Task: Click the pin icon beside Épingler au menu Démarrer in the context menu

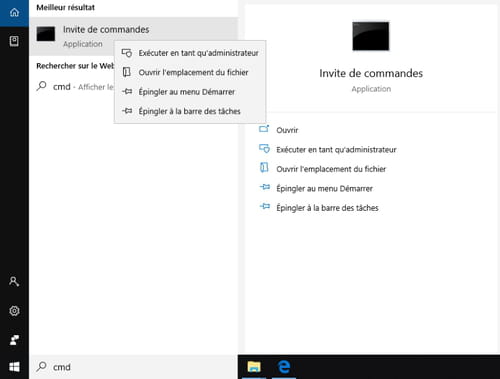Action: coord(127,91)
